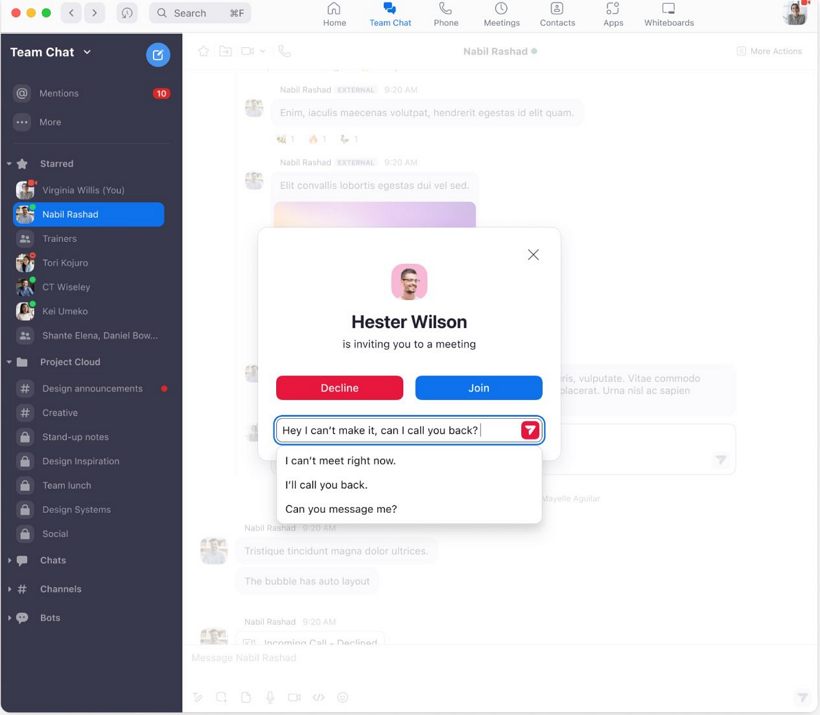Screen dimensions: 820x715
Task: Open the Team Chat header dropdown
Action: click(x=87, y=52)
